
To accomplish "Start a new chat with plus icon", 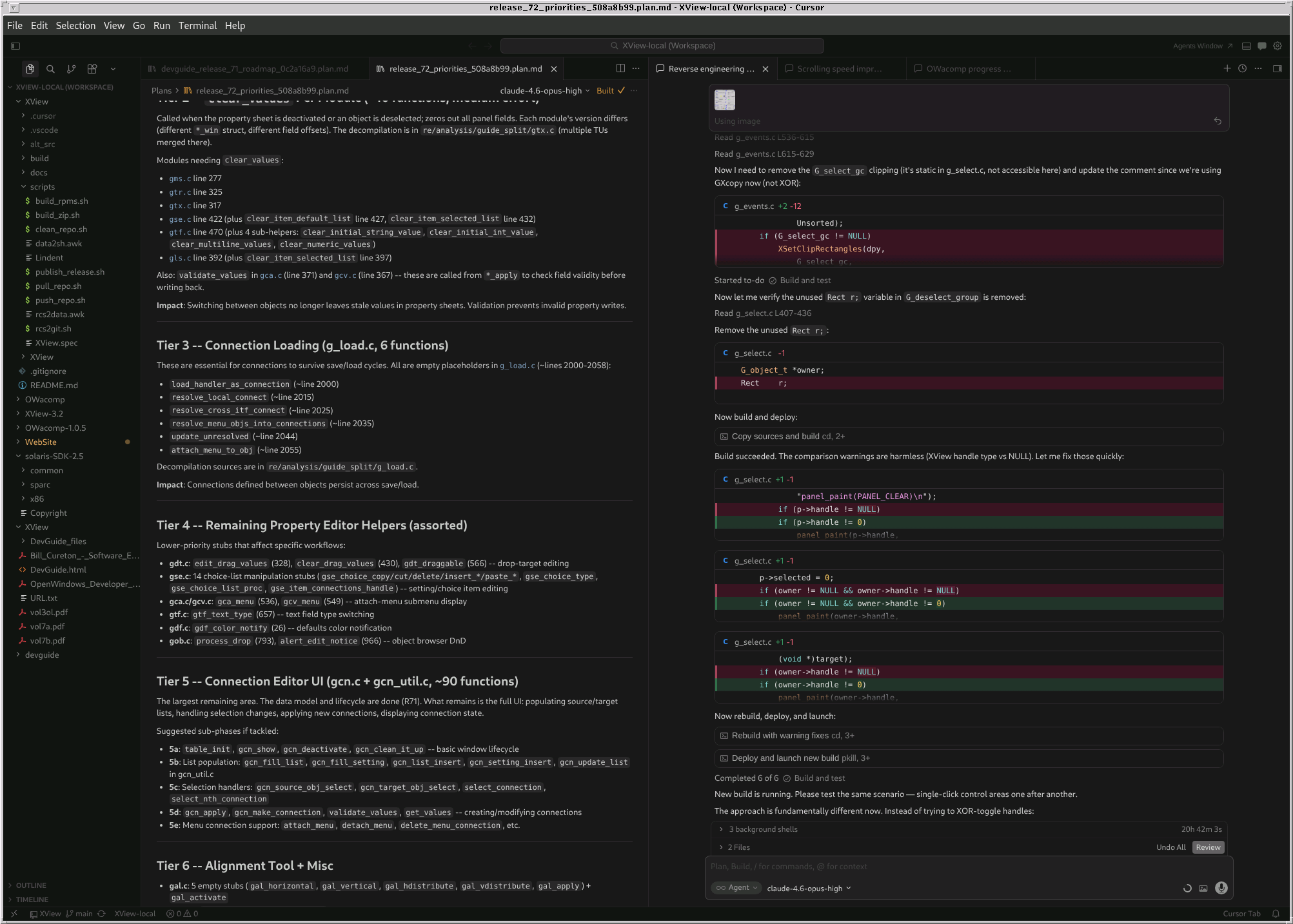I will coord(1227,68).
